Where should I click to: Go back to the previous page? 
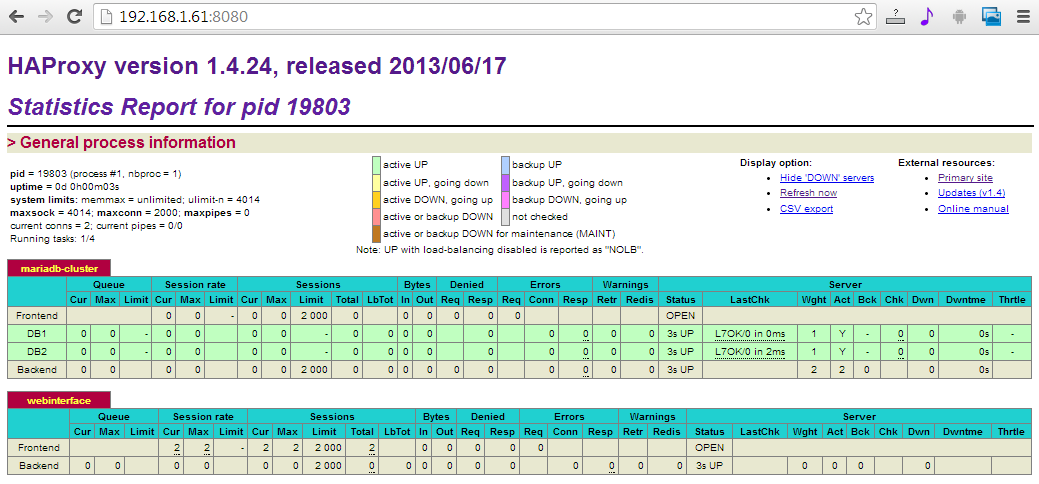pos(16,17)
